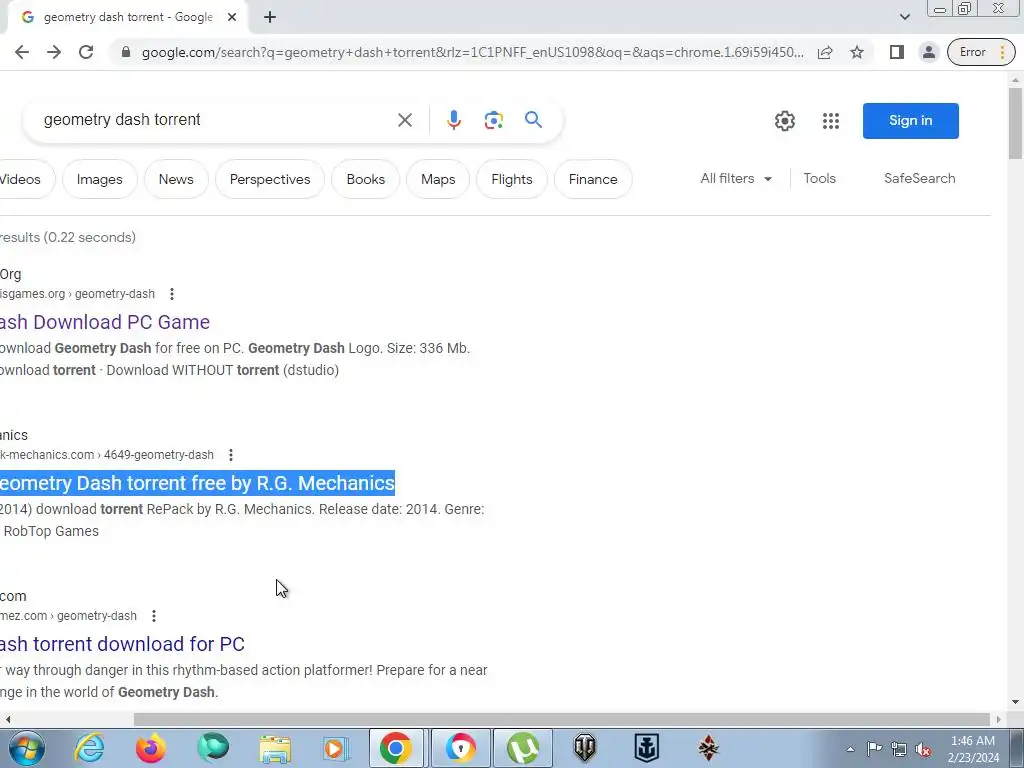Viewport: 1024px width, 768px height.
Task: Sign in to Google account
Action: coord(910,121)
